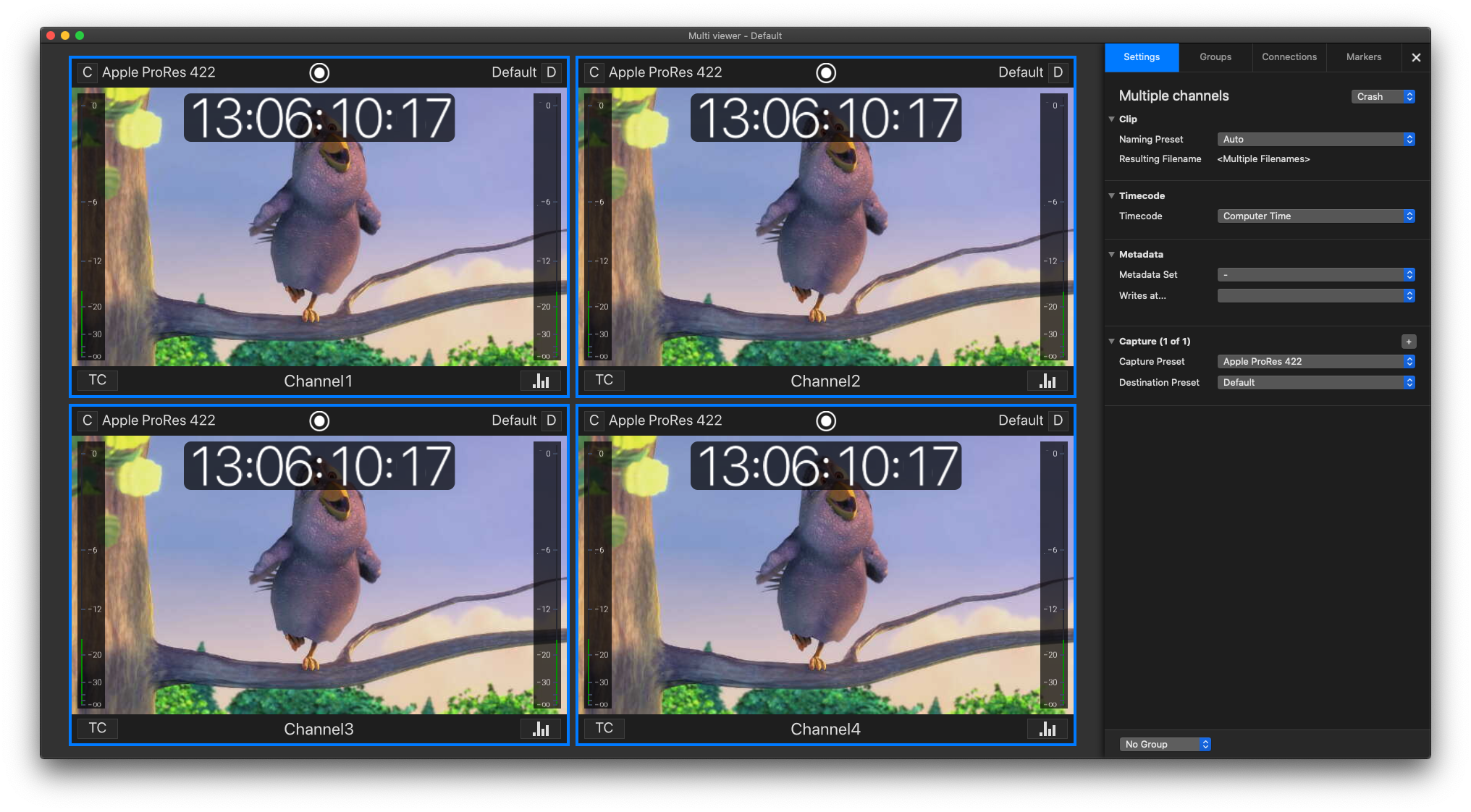Click the Channel3 timecode display
This screenshot has height=812, width=1471.
(319, 466)
